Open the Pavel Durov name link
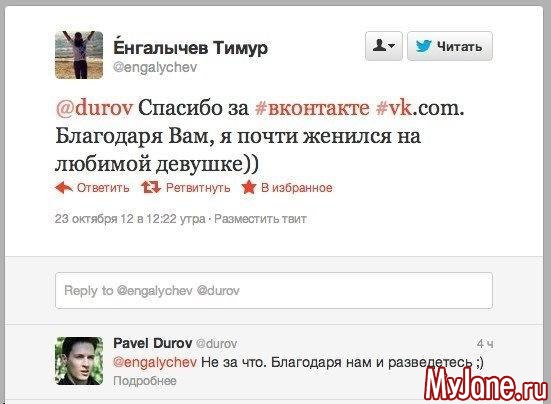 (153, 343)
